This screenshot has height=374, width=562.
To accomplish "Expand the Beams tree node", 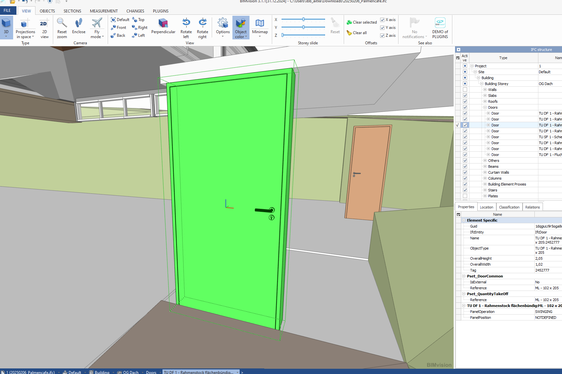I will tap(485, 166).
